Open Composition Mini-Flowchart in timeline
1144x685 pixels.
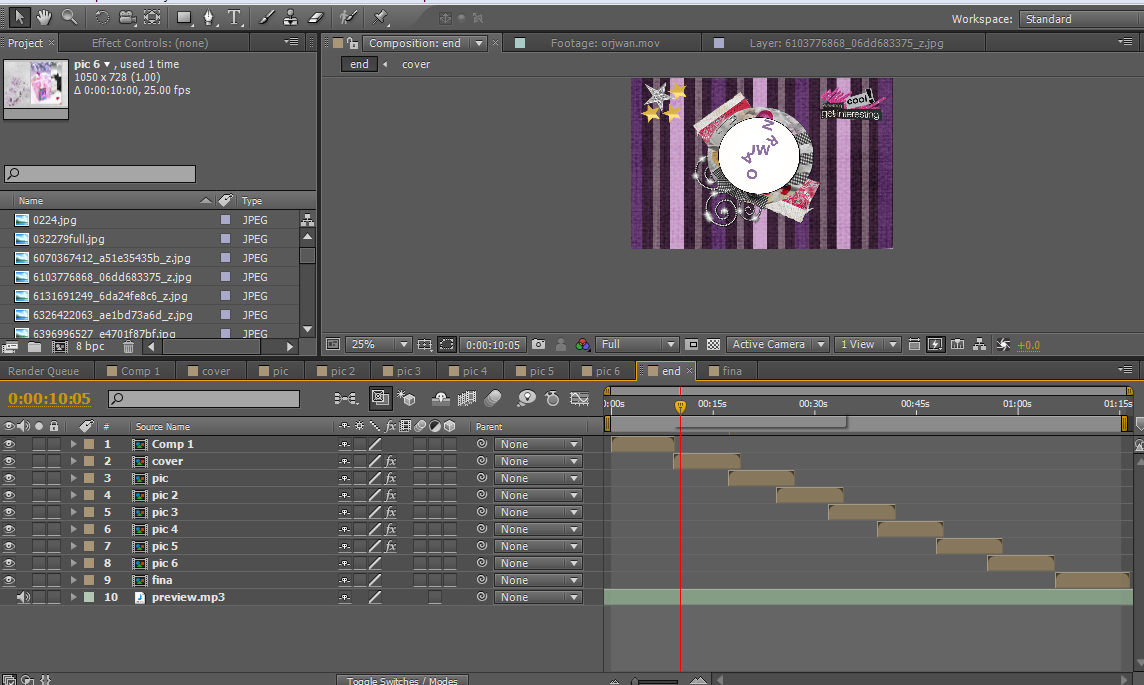[x=345, y=398]
